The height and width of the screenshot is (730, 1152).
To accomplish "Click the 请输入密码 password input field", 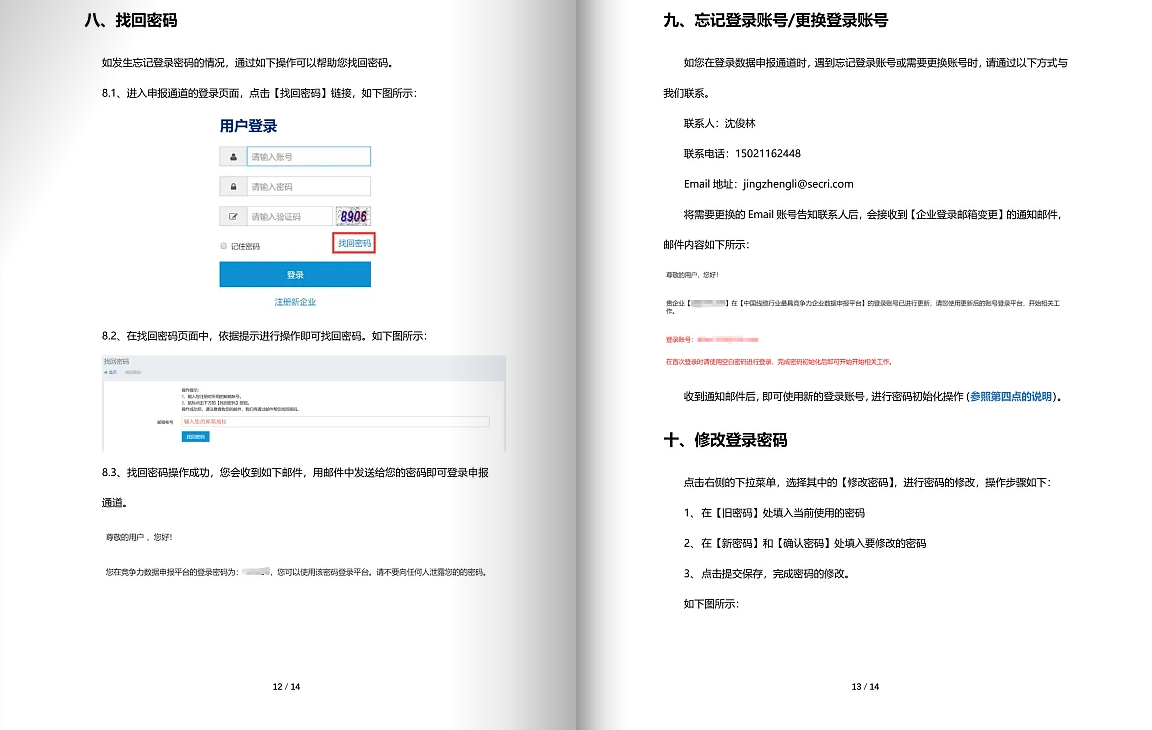I will (x=309, y=187).
